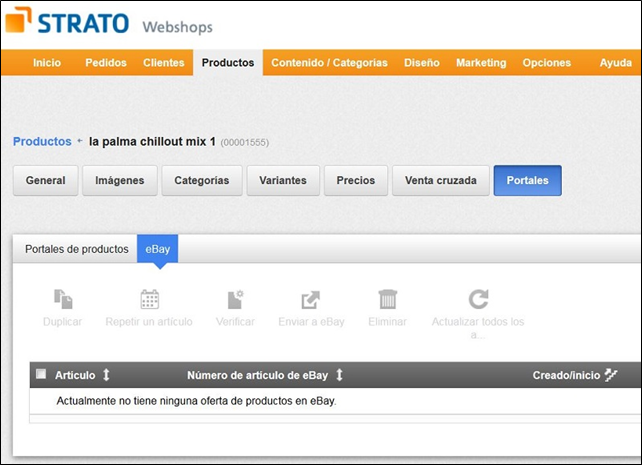
Task: Follow the Productos breadcrumb link
Action: click(x=42, y=141)
